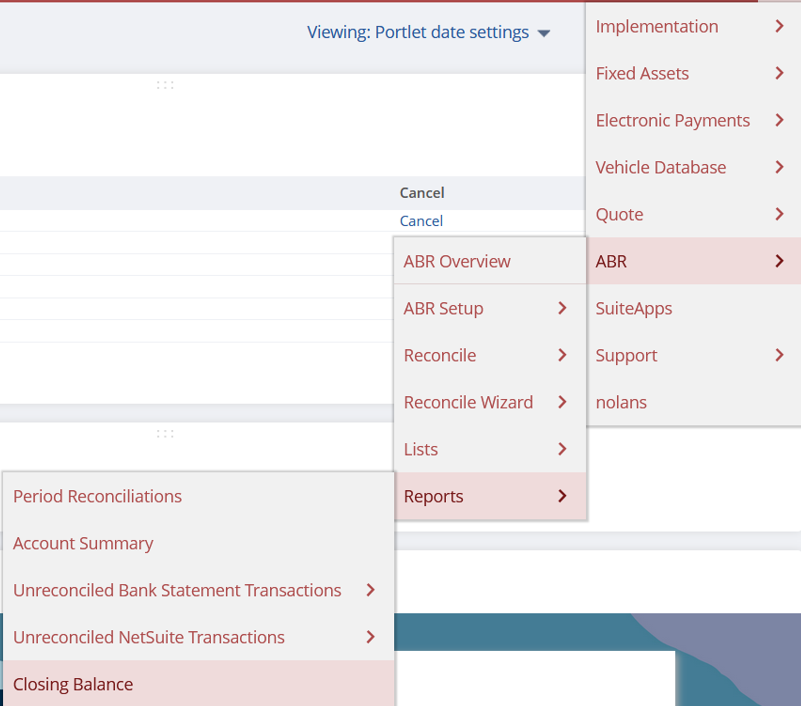801x706 pixels.
Task: Expand the Electronic Payments submenu chevron
Action: click(779, 121)
